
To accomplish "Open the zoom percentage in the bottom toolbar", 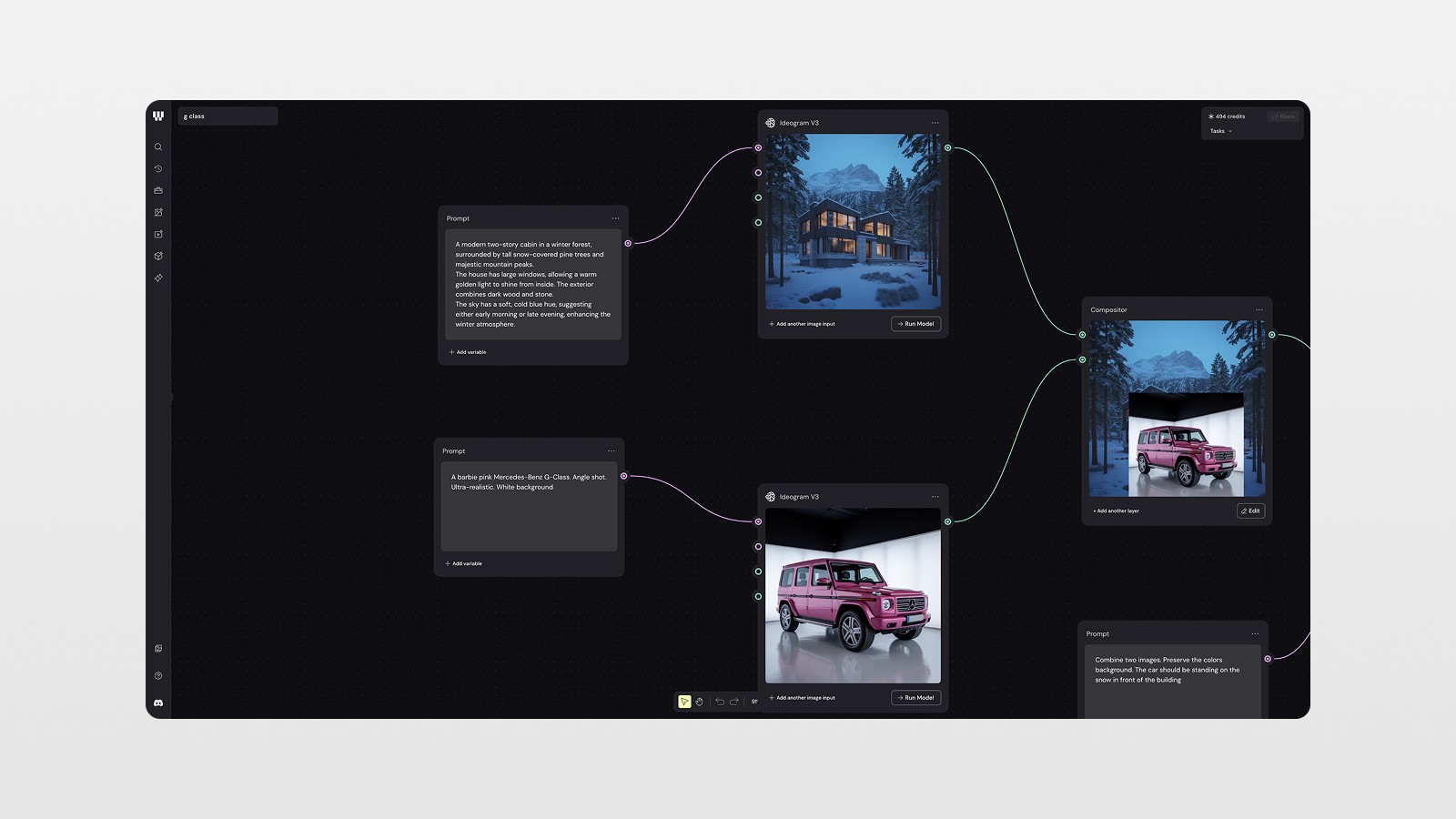I will click(753, 702).
